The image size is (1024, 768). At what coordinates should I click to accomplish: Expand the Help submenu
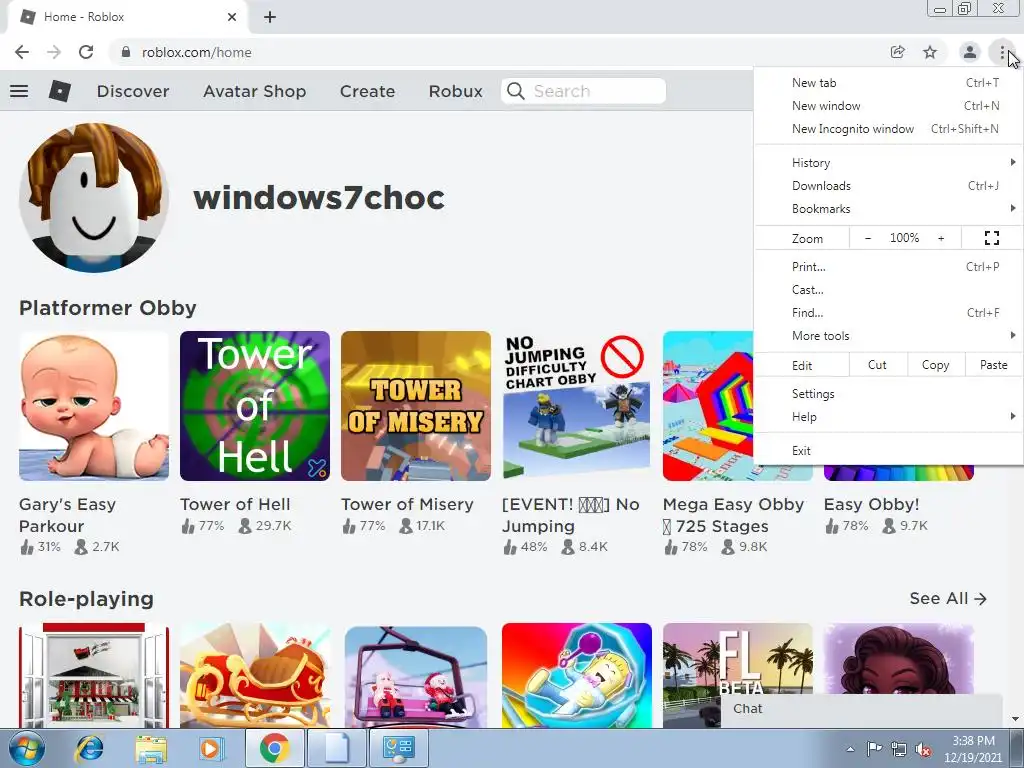coord(888,417)
